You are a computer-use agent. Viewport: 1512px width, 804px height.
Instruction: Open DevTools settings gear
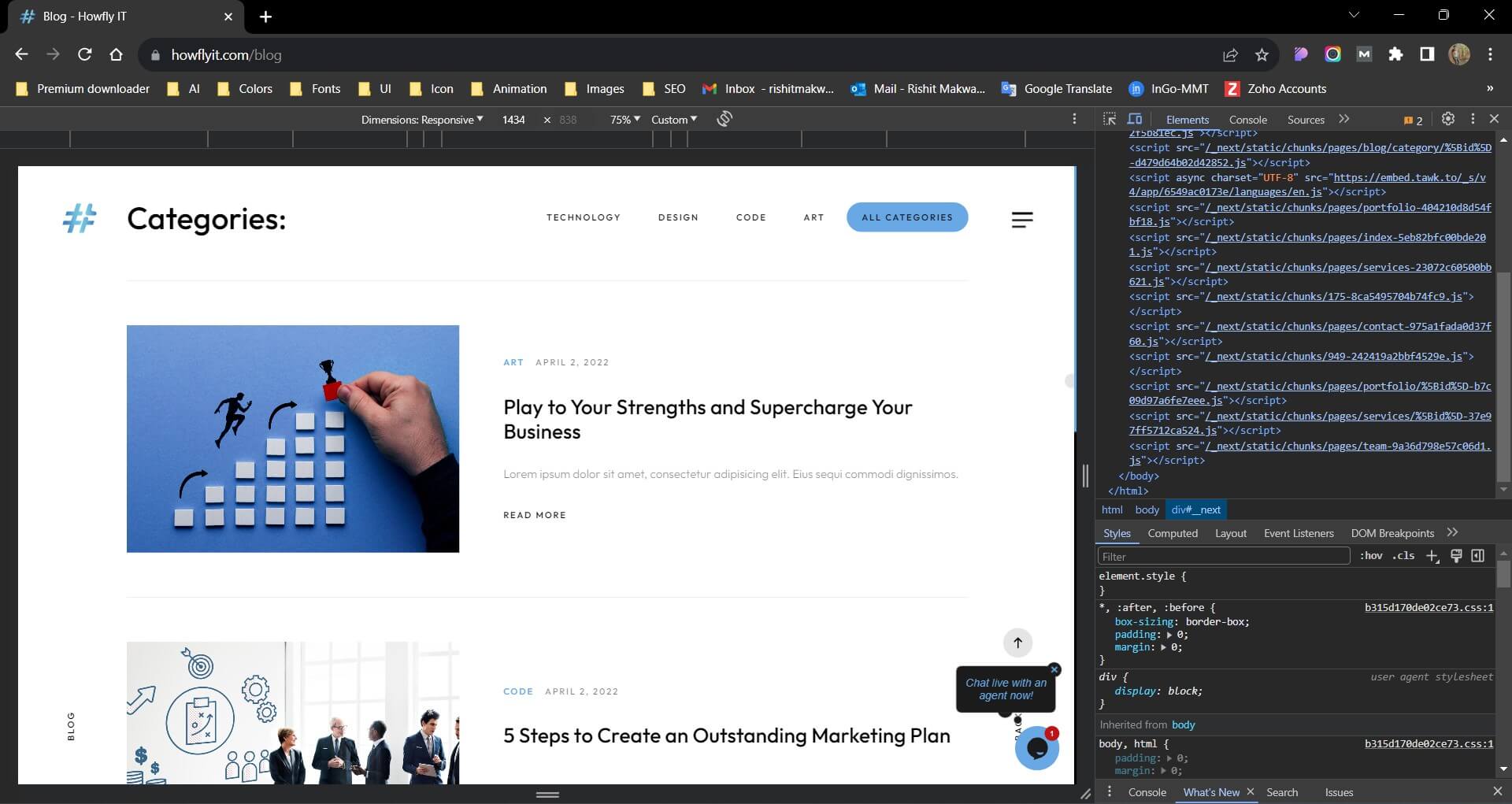click(1447, 119)
